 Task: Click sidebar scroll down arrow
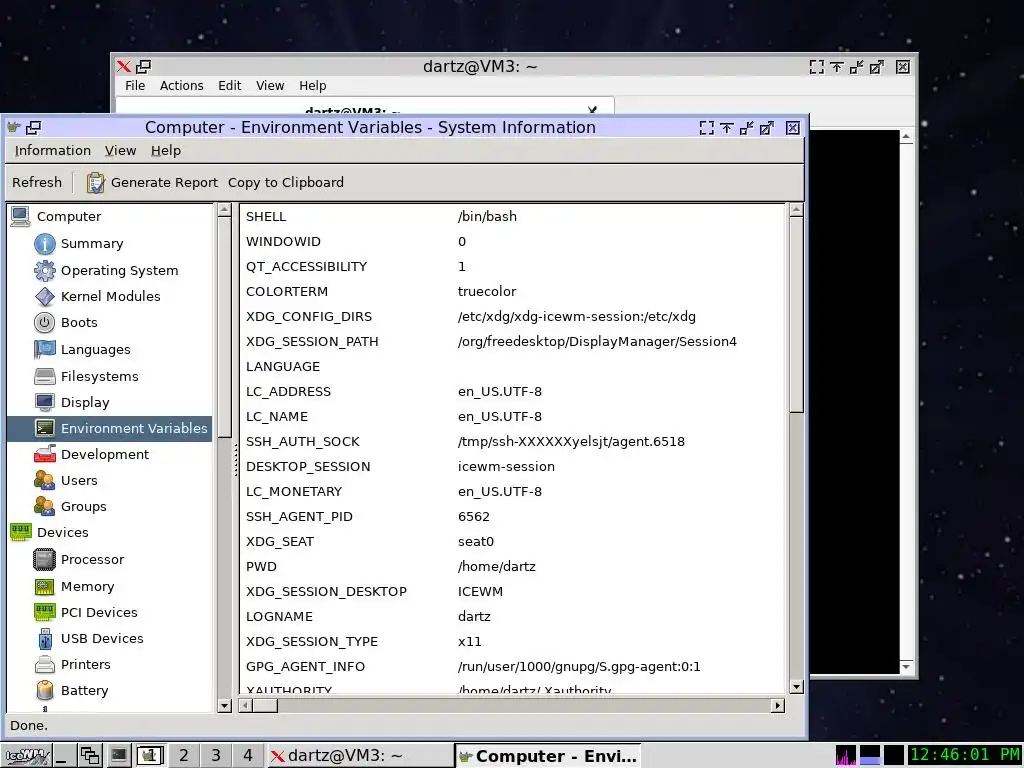[x=225, y=705]
